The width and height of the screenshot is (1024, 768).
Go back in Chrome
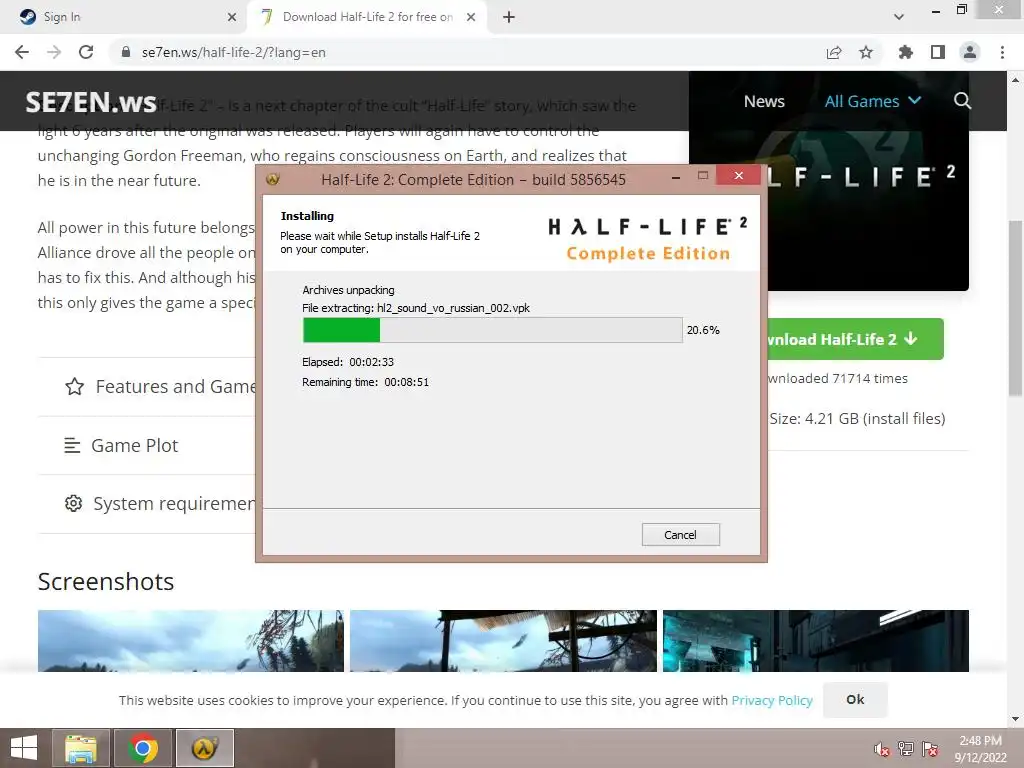[22, 52]
